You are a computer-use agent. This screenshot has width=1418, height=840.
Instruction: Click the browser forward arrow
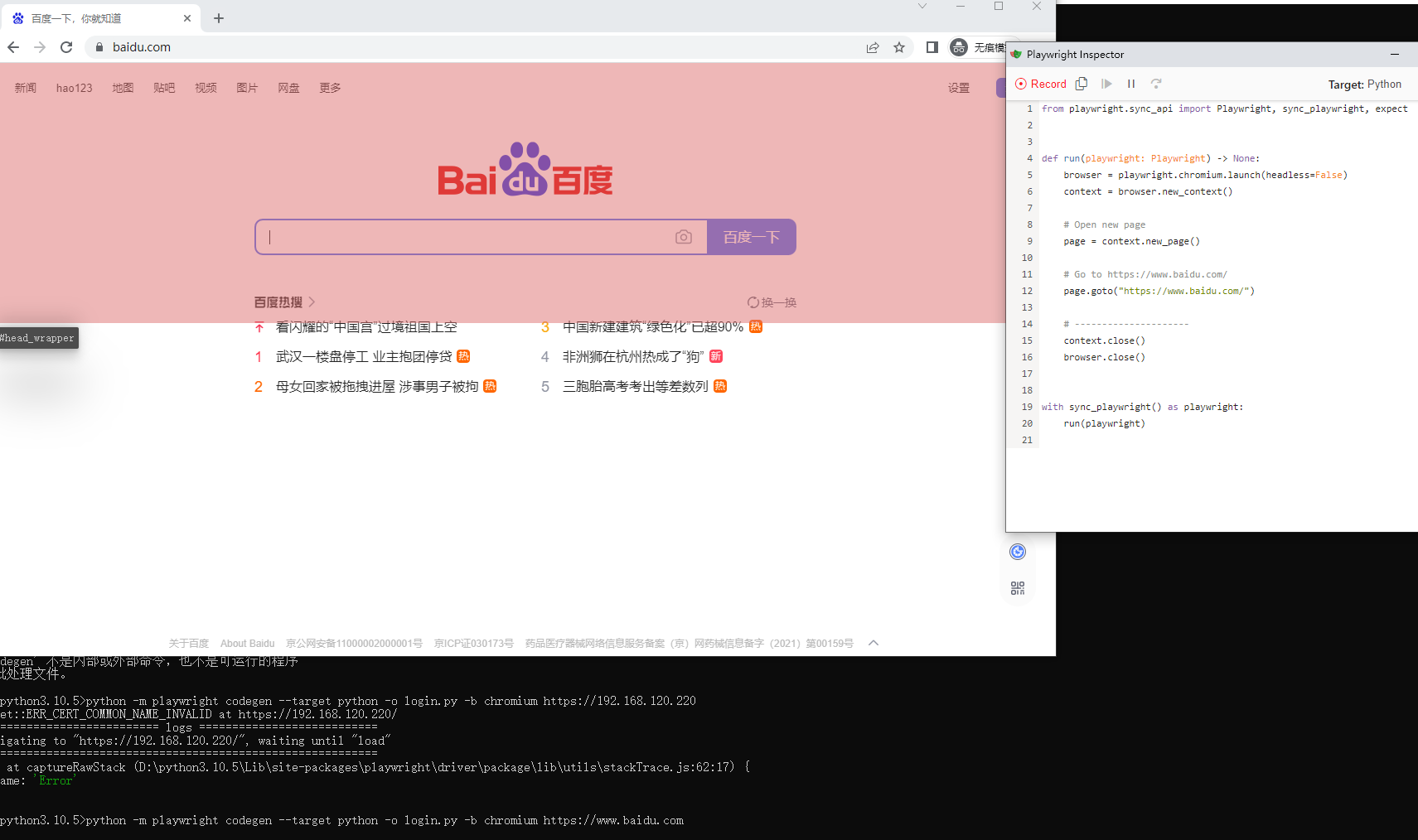40,47
